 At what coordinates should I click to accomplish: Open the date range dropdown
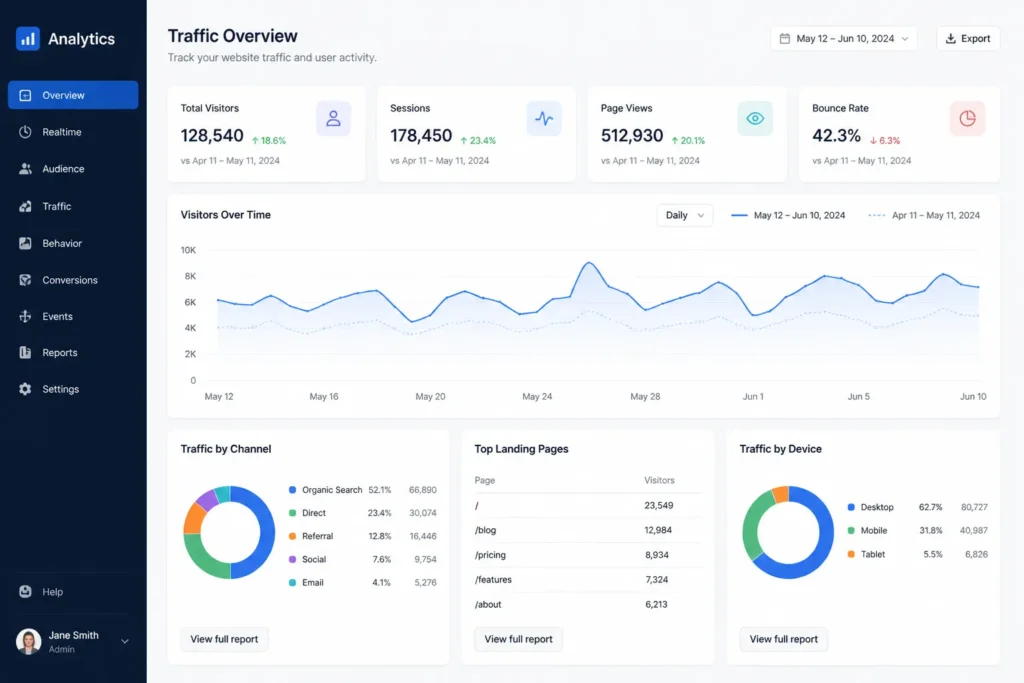pos(844,39)
